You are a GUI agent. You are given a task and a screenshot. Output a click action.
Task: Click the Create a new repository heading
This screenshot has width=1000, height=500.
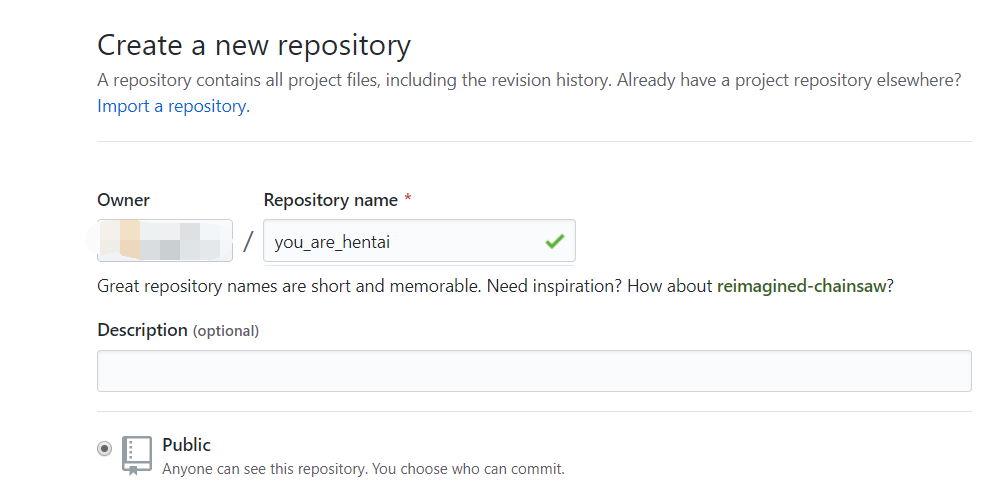(254, 45)
